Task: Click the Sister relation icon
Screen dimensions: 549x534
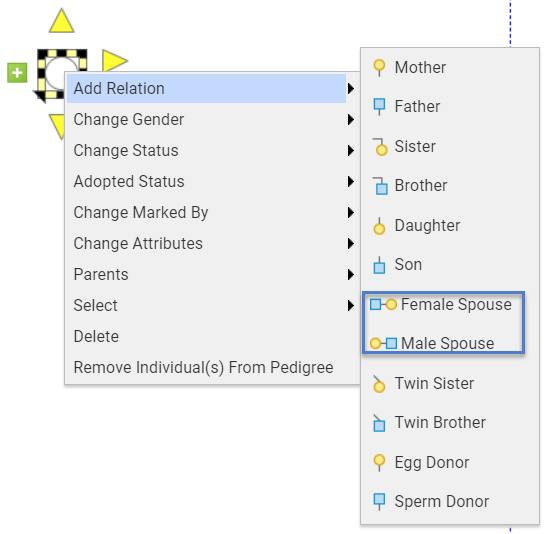Action: [x=380, y=147]
